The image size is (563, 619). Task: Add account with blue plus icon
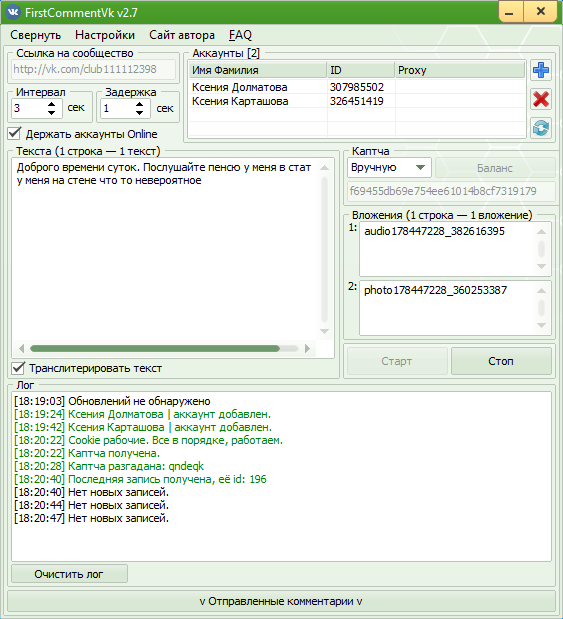pyautogui.click(x=540, y=70)
